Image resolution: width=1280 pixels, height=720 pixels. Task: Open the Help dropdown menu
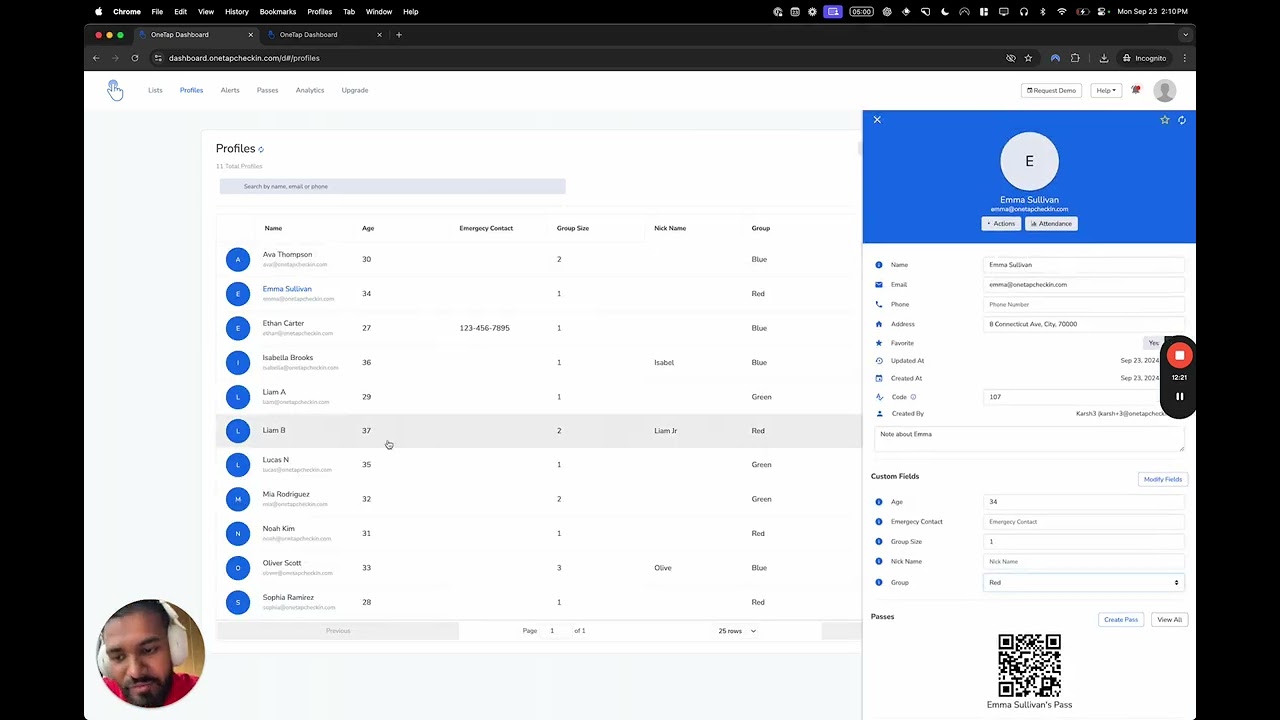(x=1105, y=90)
